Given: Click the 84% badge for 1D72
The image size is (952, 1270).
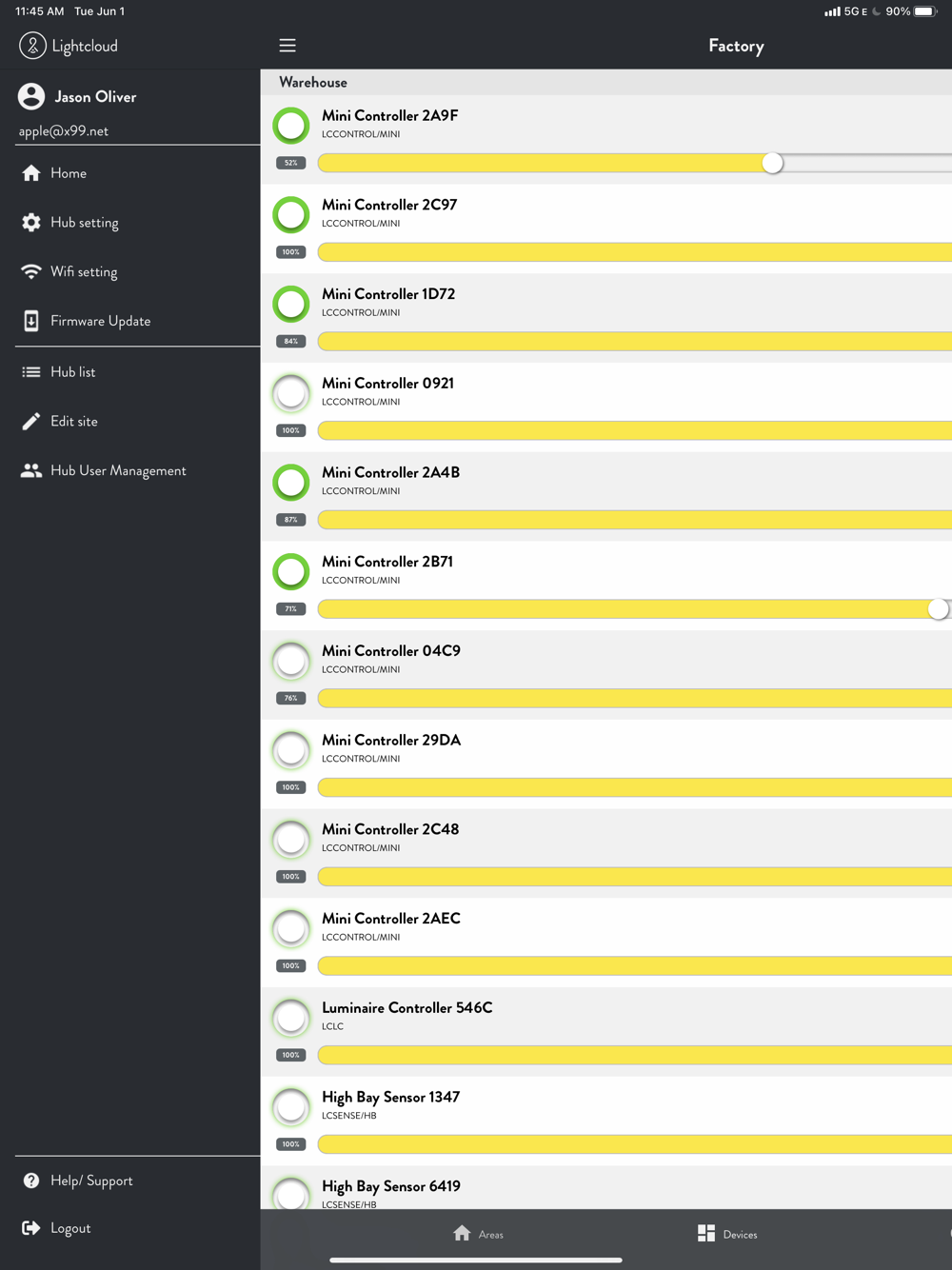Looking at the screenshot, I should coord(290,342).
